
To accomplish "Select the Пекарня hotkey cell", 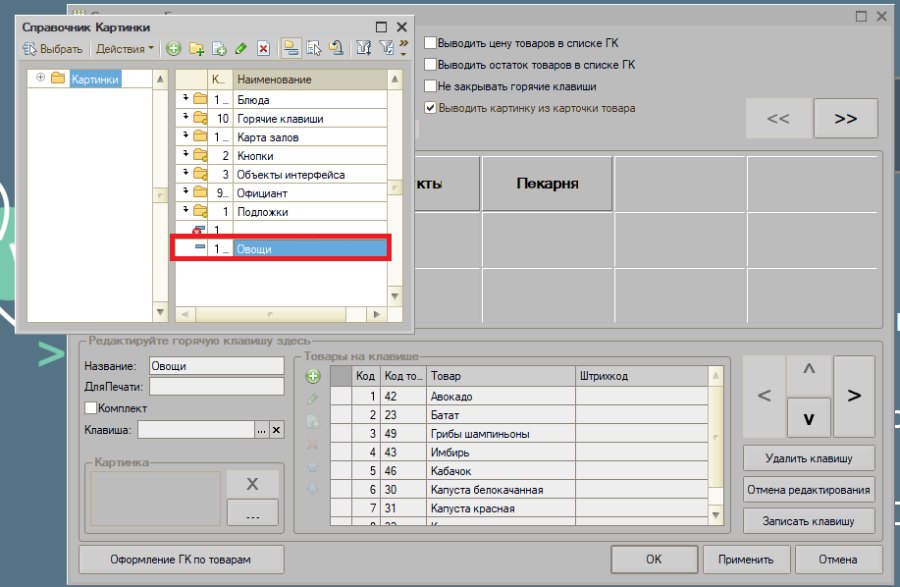I will [x=547, y=183].
